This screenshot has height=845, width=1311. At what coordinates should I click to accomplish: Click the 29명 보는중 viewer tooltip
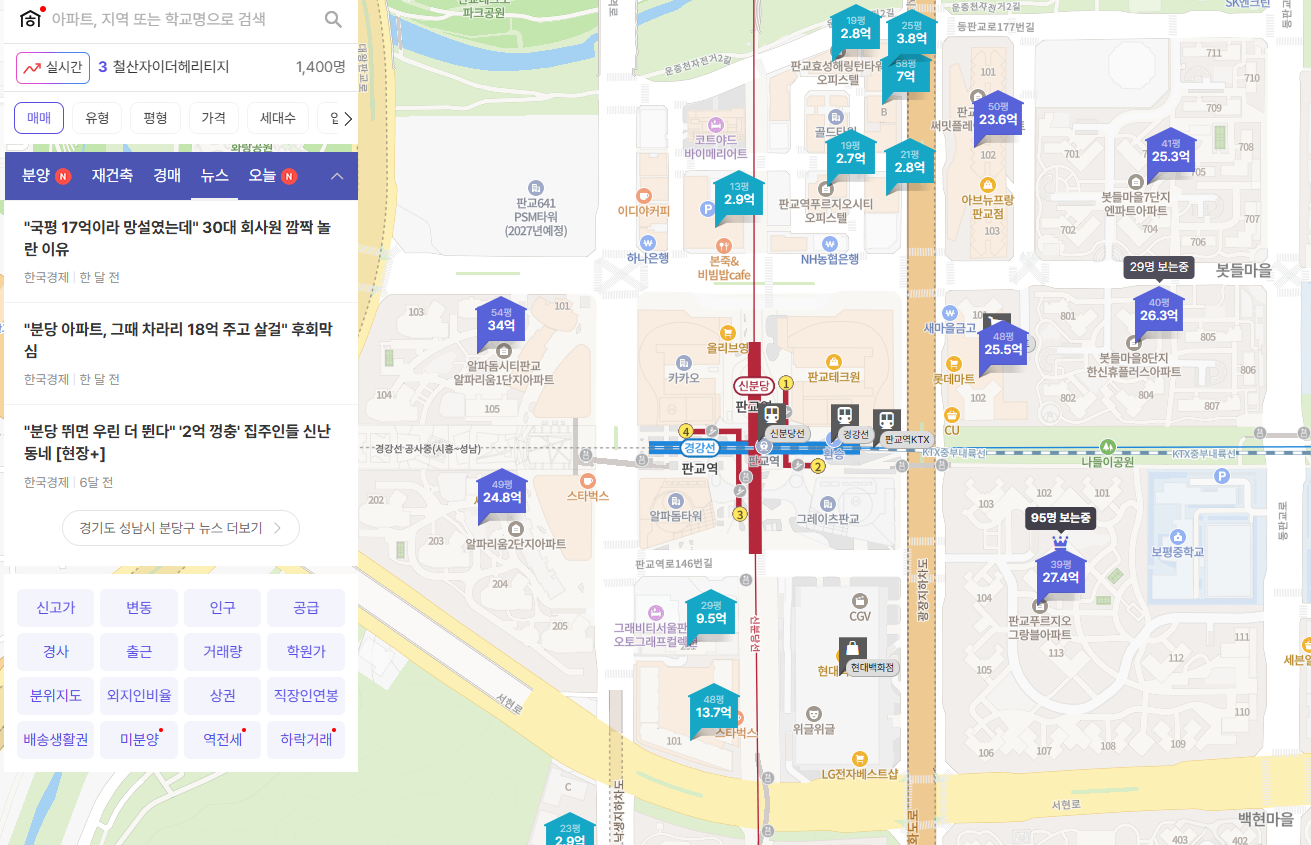1160,267
